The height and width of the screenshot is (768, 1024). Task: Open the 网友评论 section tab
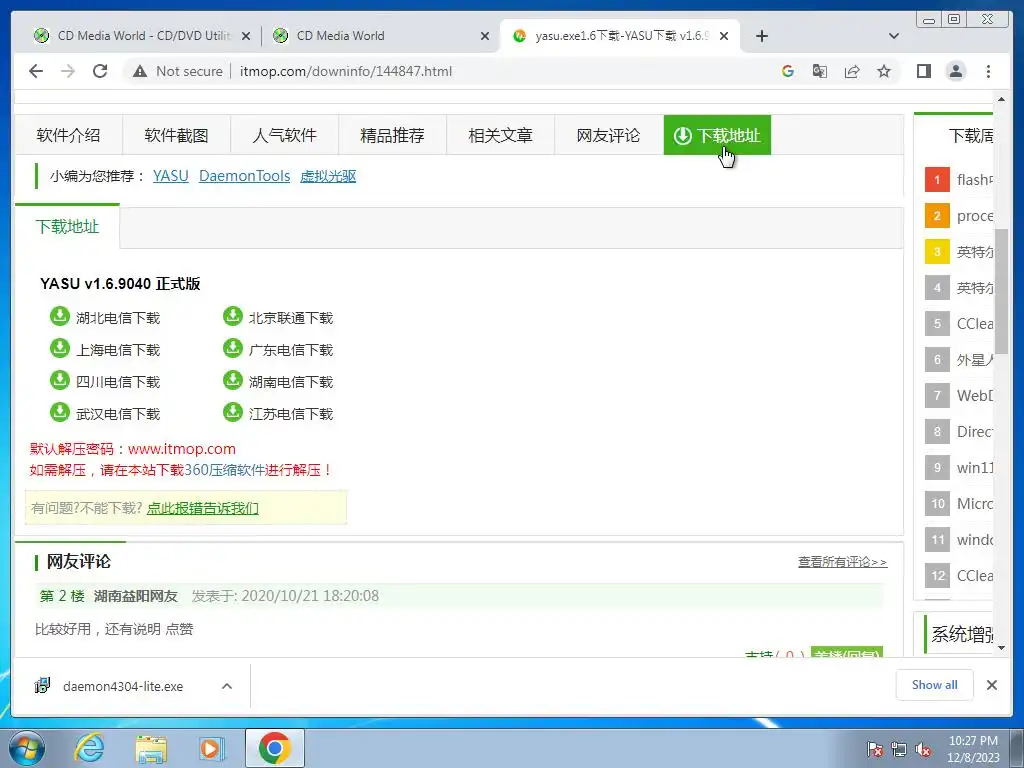tap(608, 135)
